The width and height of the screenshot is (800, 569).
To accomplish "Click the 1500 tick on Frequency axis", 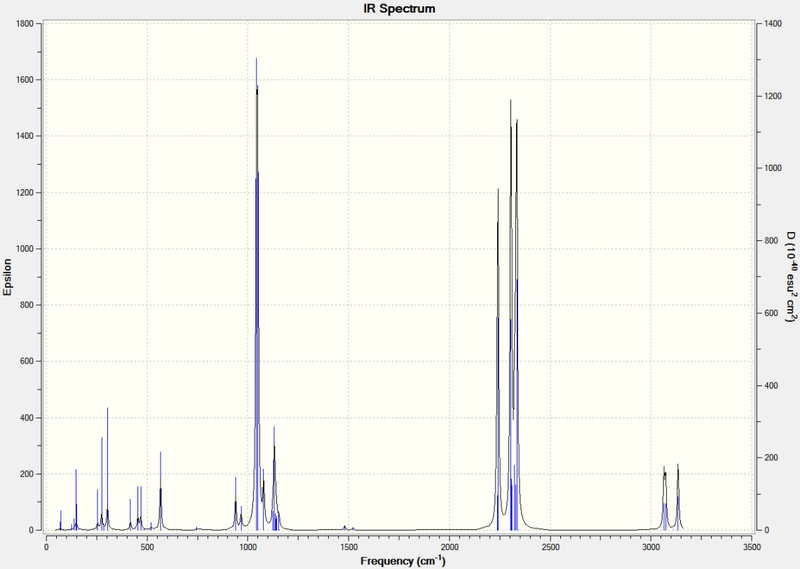I will 349,547.
